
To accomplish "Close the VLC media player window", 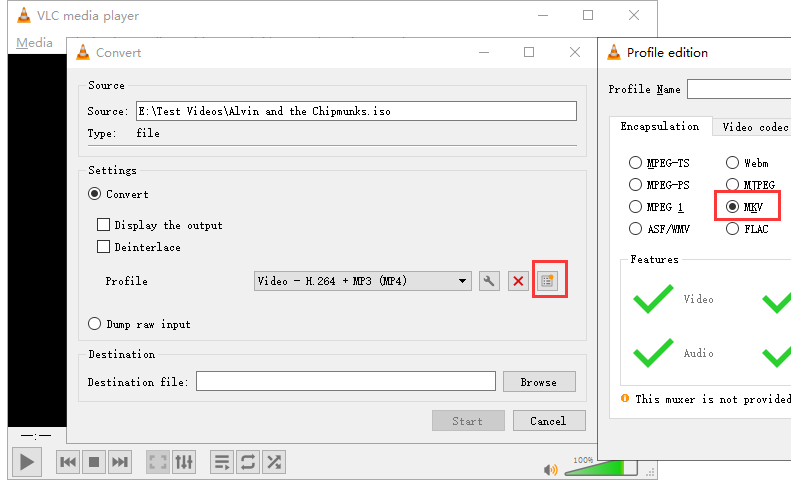I will click(x=634, y=15).
